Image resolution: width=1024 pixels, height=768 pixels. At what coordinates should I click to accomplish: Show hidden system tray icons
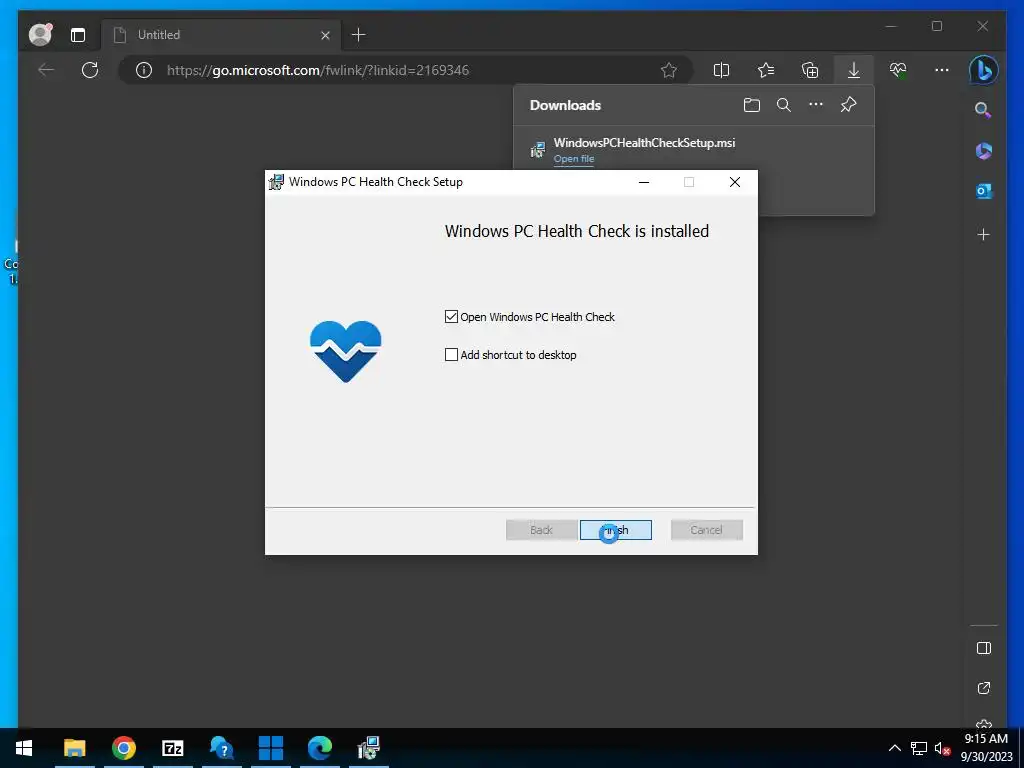coord(895,748)
